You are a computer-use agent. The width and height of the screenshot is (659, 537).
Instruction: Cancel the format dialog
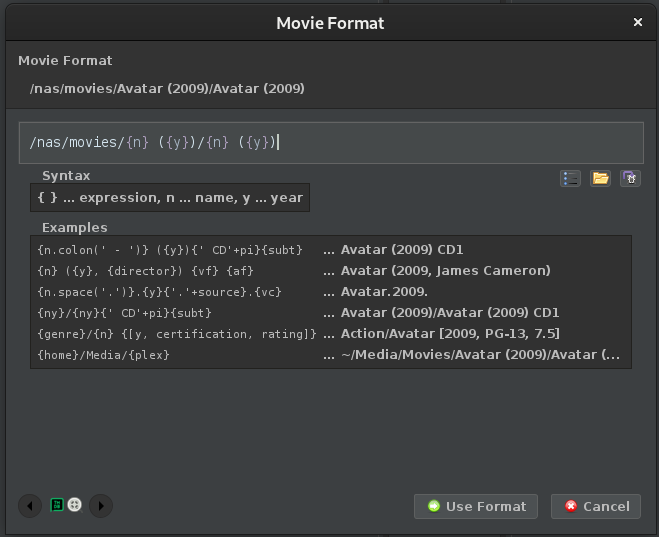(x=596, y=506)
